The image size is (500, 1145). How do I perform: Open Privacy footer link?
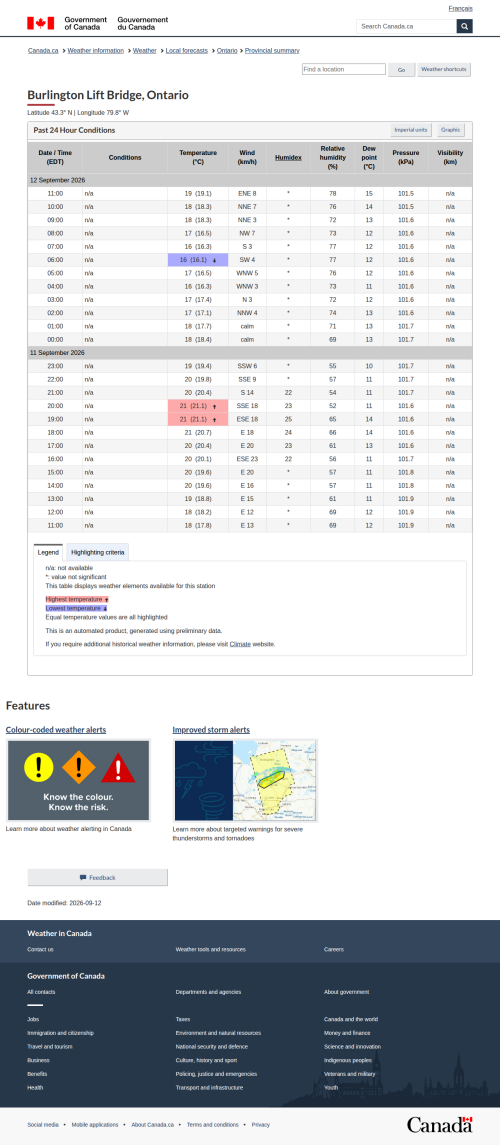pyautogui.click(x=261, y=1125)
